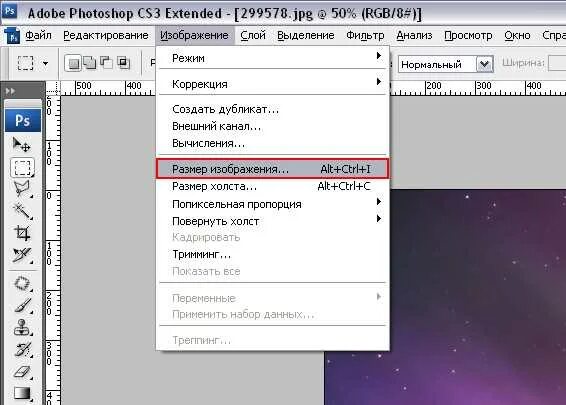Open the Редактирование menu
Viewport: 566px width, 405px height.
pyautogui.click(x=106, y=35)
